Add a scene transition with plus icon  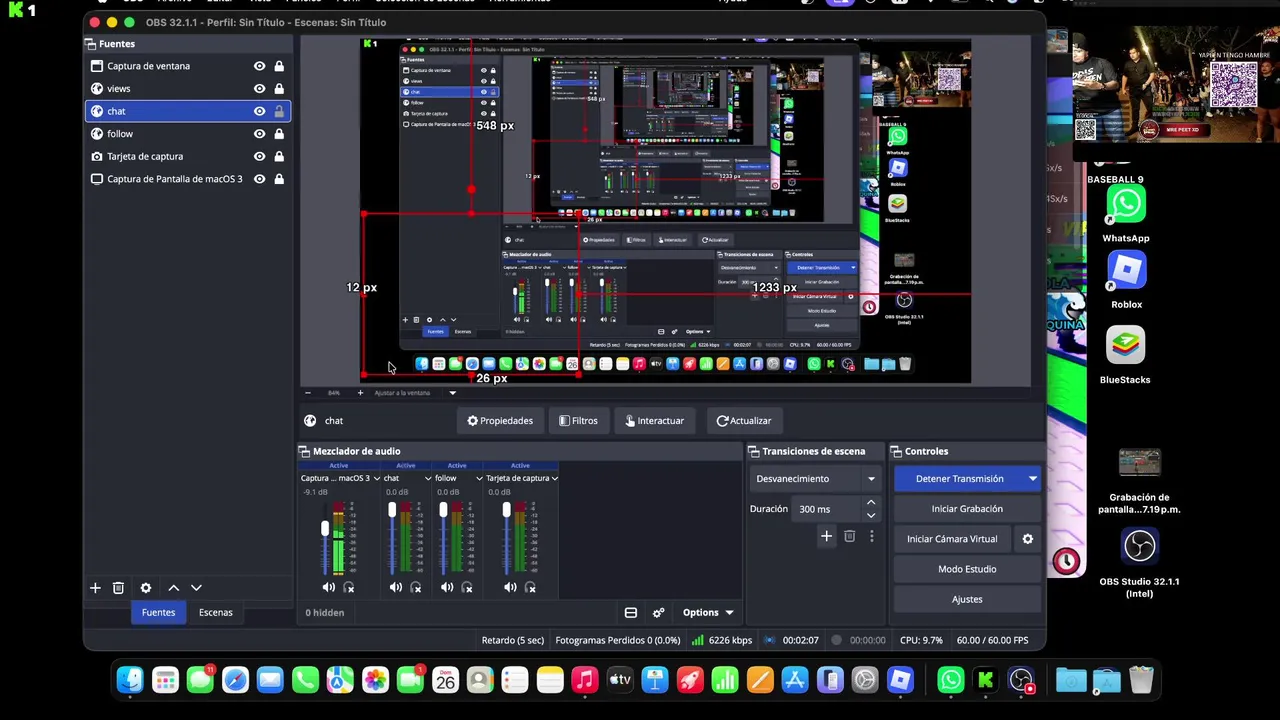[x=826, y=536]
